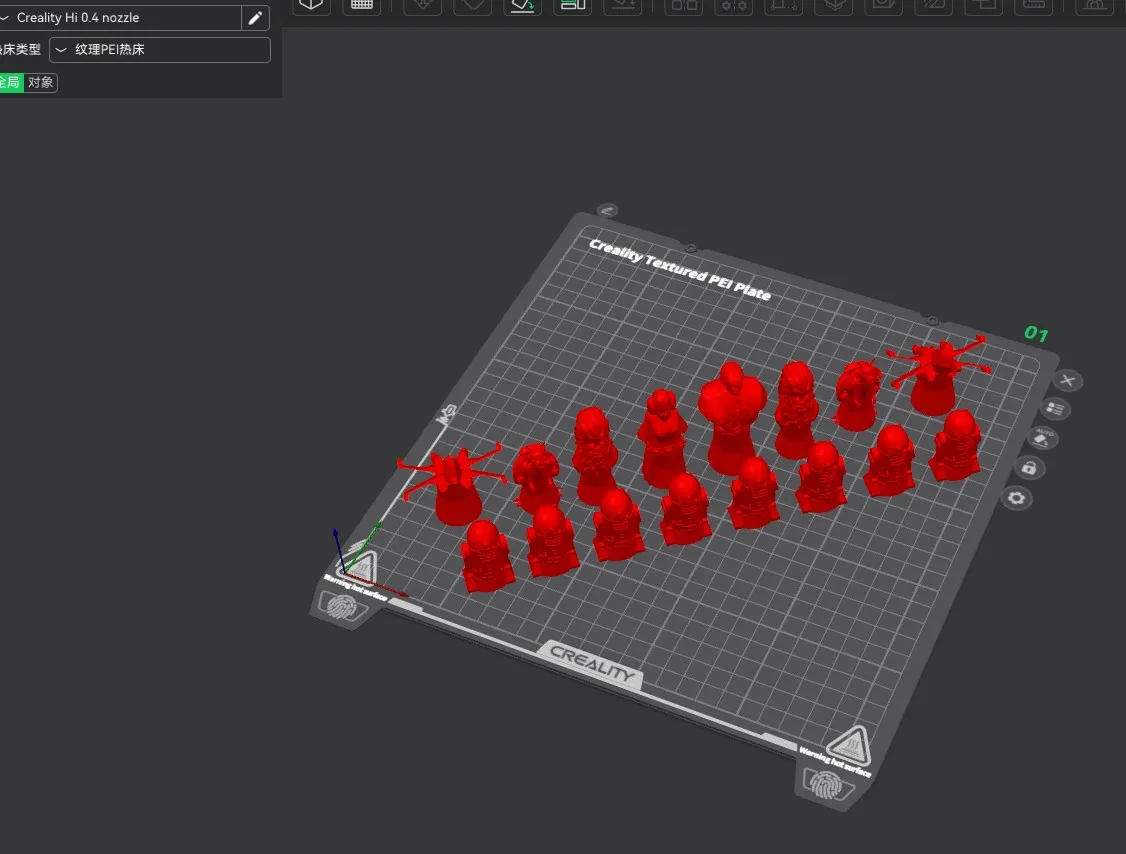Switch to 对象 (object) settings mode

tap(41, 83)
